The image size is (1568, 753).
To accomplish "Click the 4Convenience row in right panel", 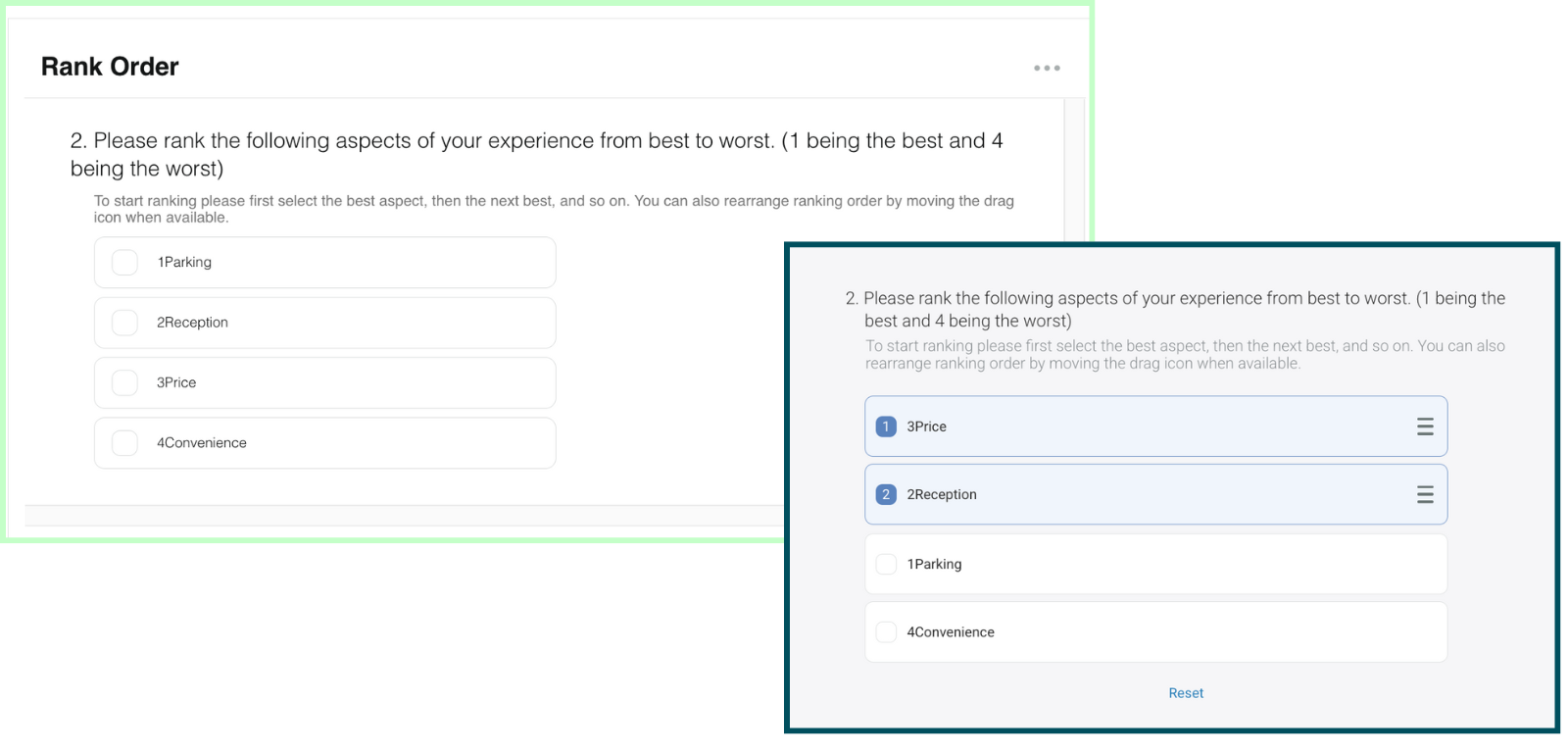I will click(x=1156, y=632).
